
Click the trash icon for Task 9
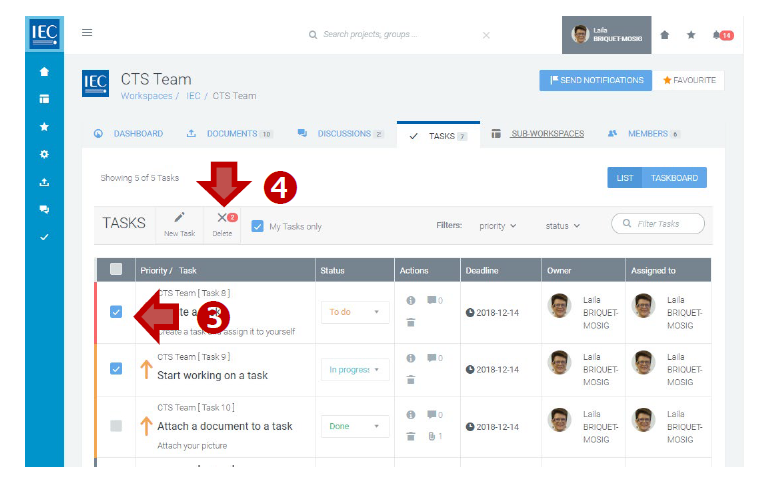pos(410,380)
